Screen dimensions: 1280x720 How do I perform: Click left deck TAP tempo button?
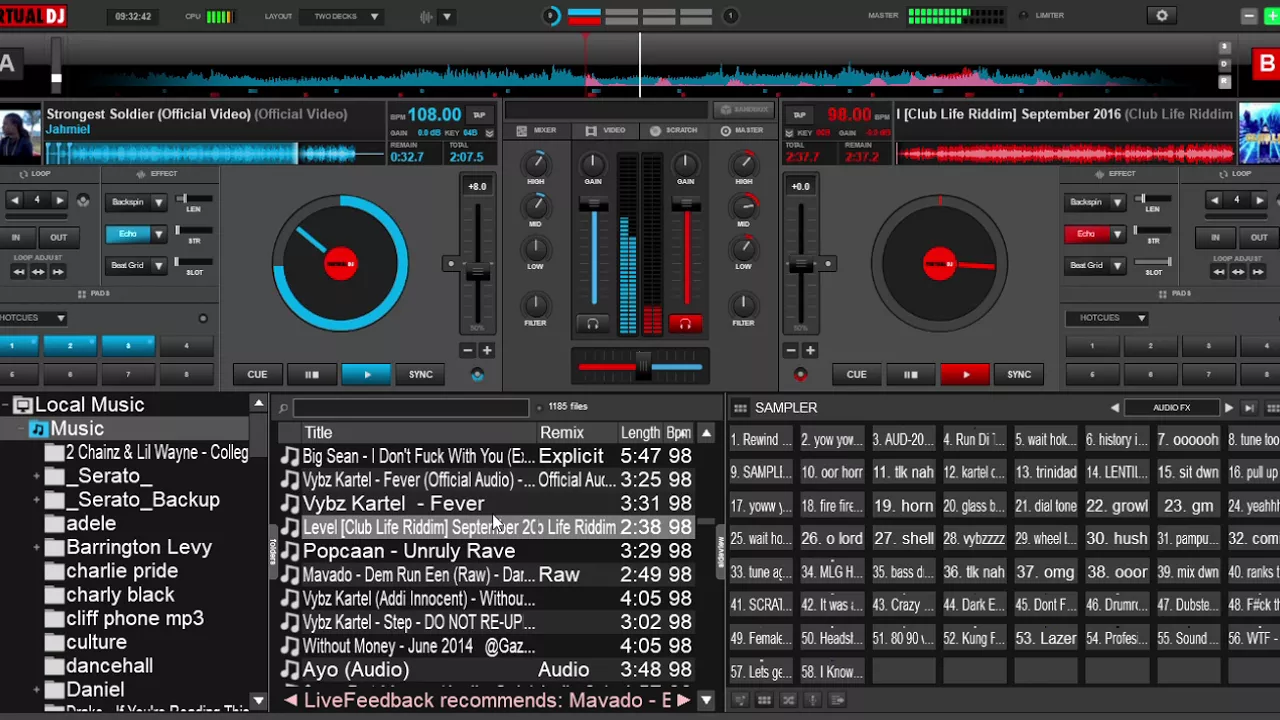[x=480, y=115]
